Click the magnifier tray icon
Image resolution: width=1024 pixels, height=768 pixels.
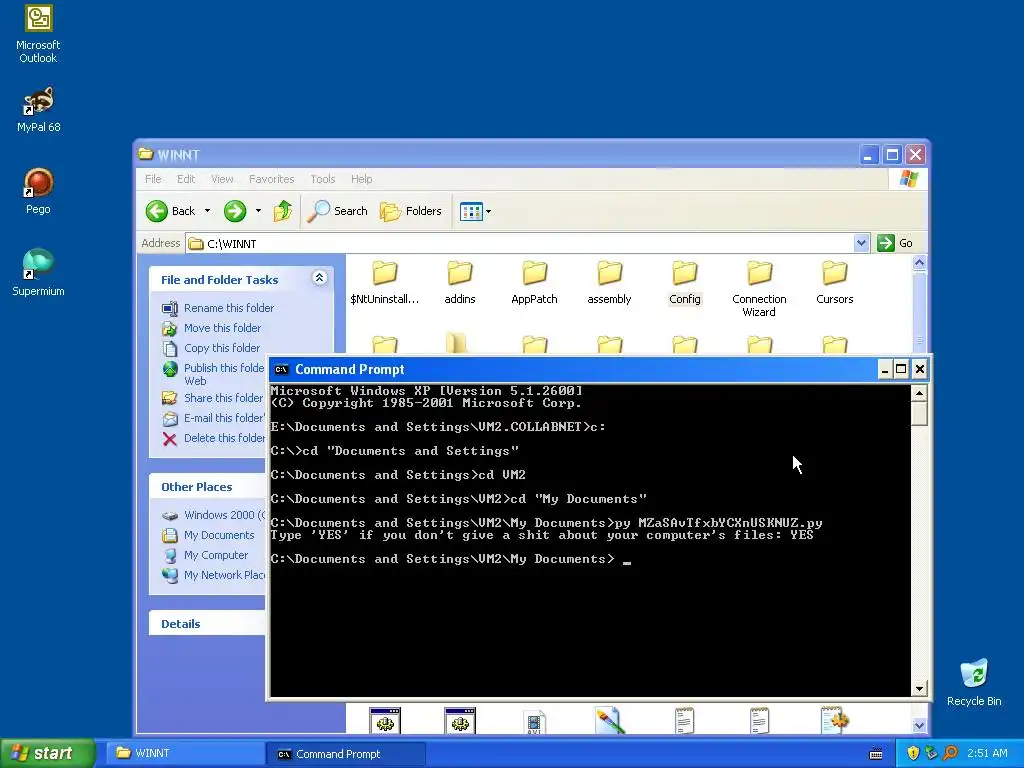[950, 753]
